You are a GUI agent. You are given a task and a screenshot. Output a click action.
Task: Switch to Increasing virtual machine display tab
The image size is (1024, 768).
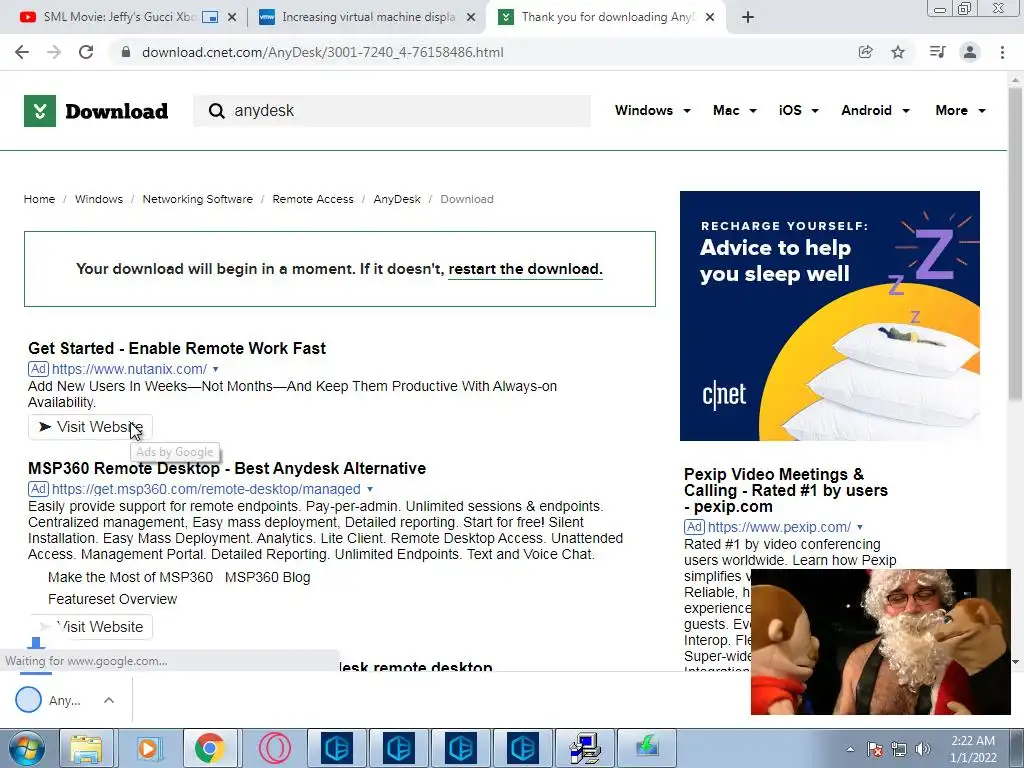point(368,18)
